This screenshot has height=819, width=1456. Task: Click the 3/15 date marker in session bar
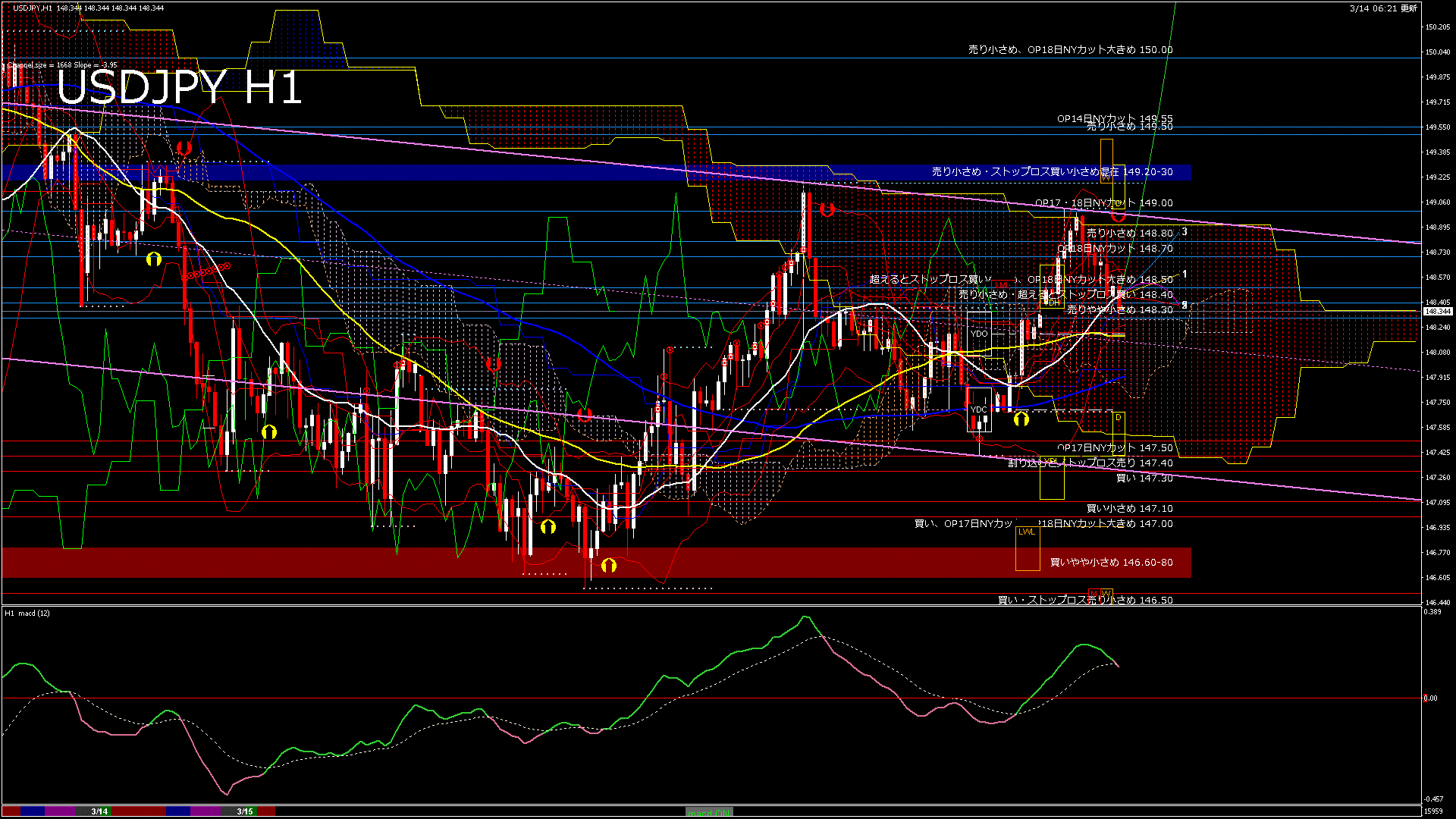[x=244, y=811]
